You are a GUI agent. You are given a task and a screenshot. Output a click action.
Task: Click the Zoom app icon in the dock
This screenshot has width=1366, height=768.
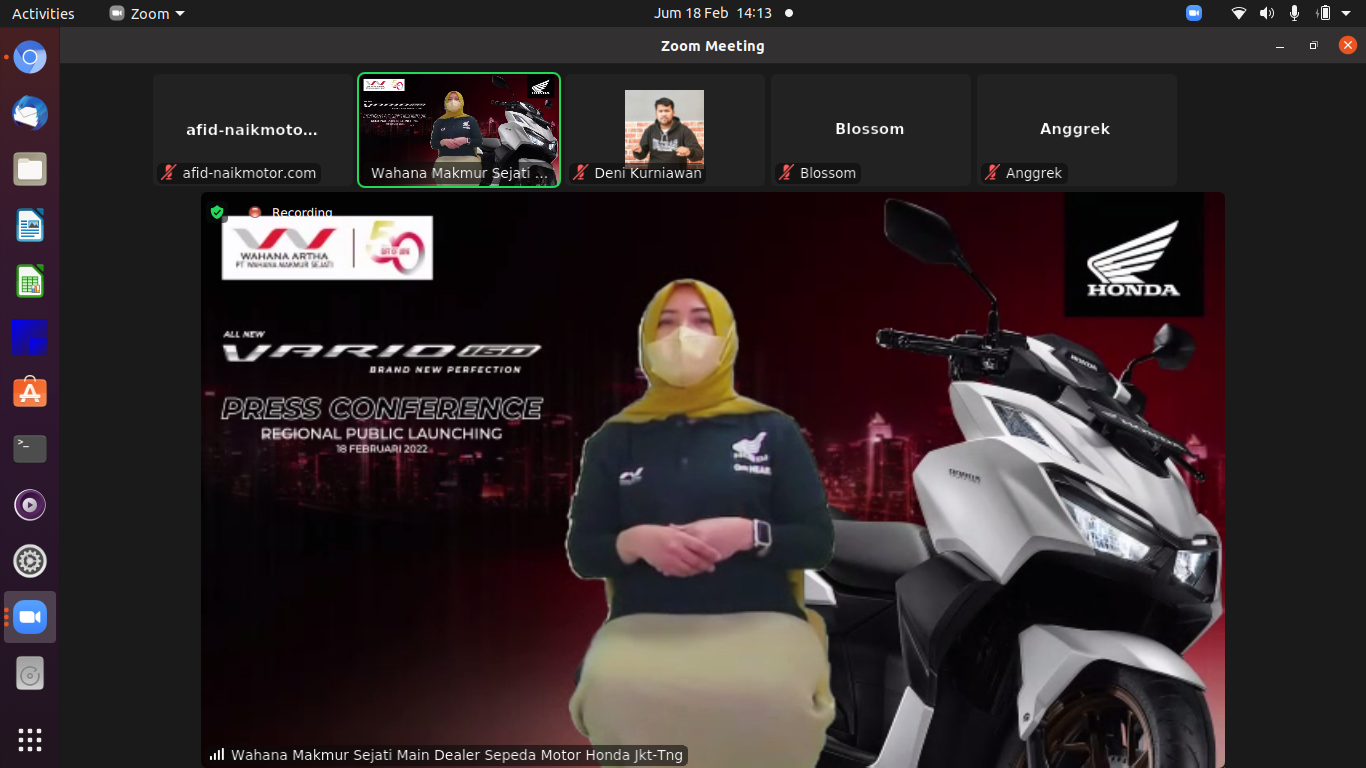[30, 617]
